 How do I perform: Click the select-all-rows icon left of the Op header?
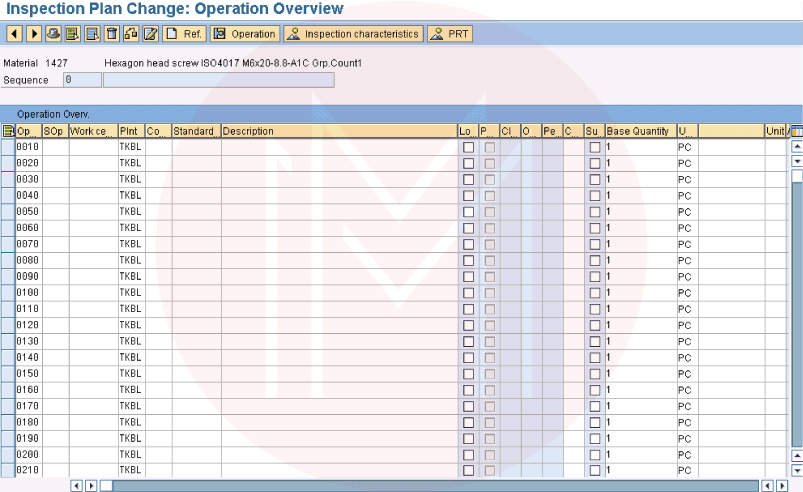[x=8, y=131]
